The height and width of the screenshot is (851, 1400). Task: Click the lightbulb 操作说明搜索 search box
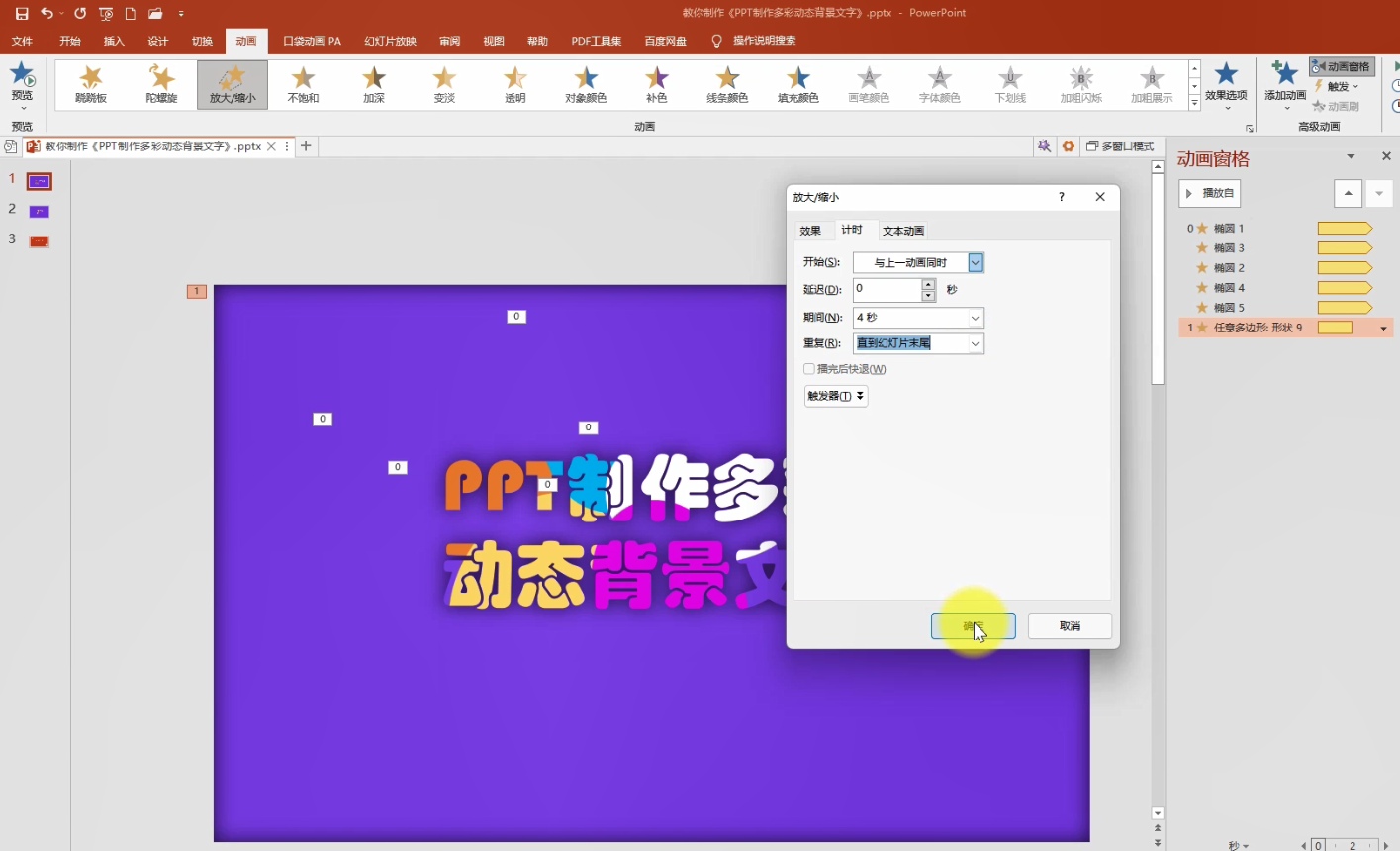click(754, 41)
